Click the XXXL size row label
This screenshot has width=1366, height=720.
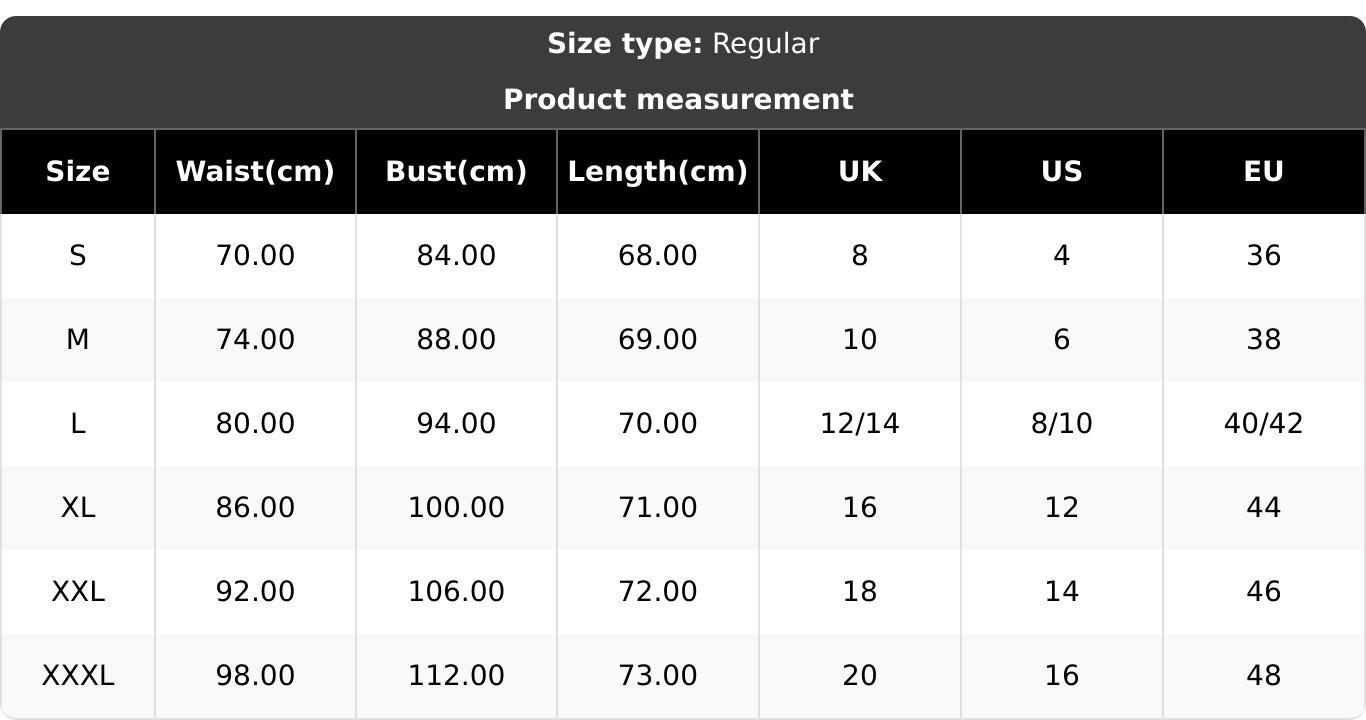[78, 676]
